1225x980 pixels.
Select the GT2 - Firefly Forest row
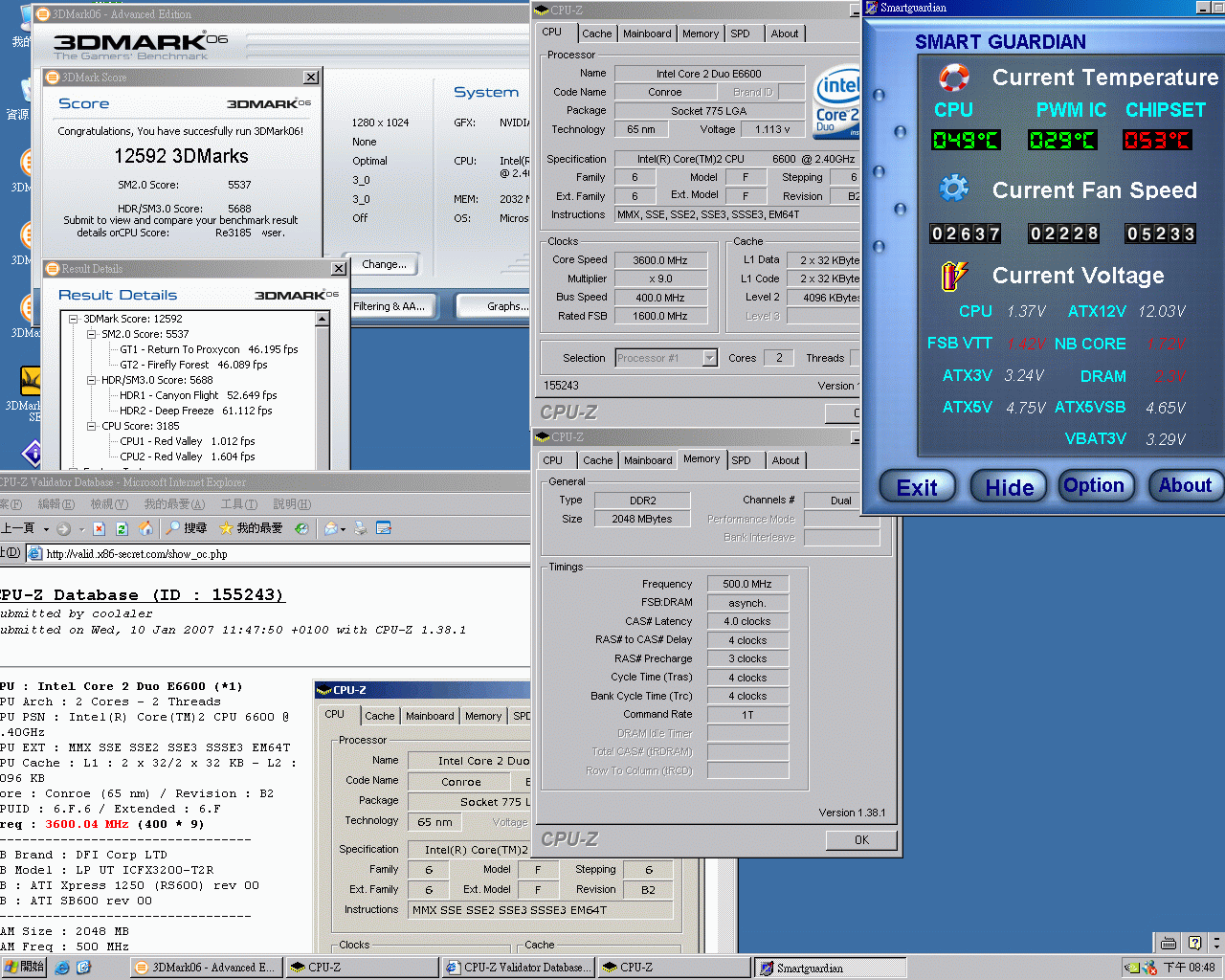pos(193,365)
